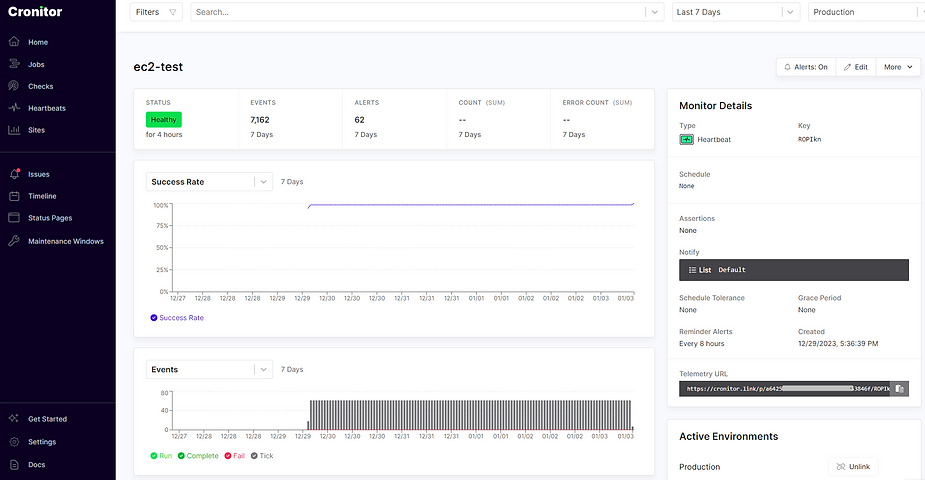Click the 62 alerts count
The height and width of the screenshot is (480, 925).
point(359,120)
